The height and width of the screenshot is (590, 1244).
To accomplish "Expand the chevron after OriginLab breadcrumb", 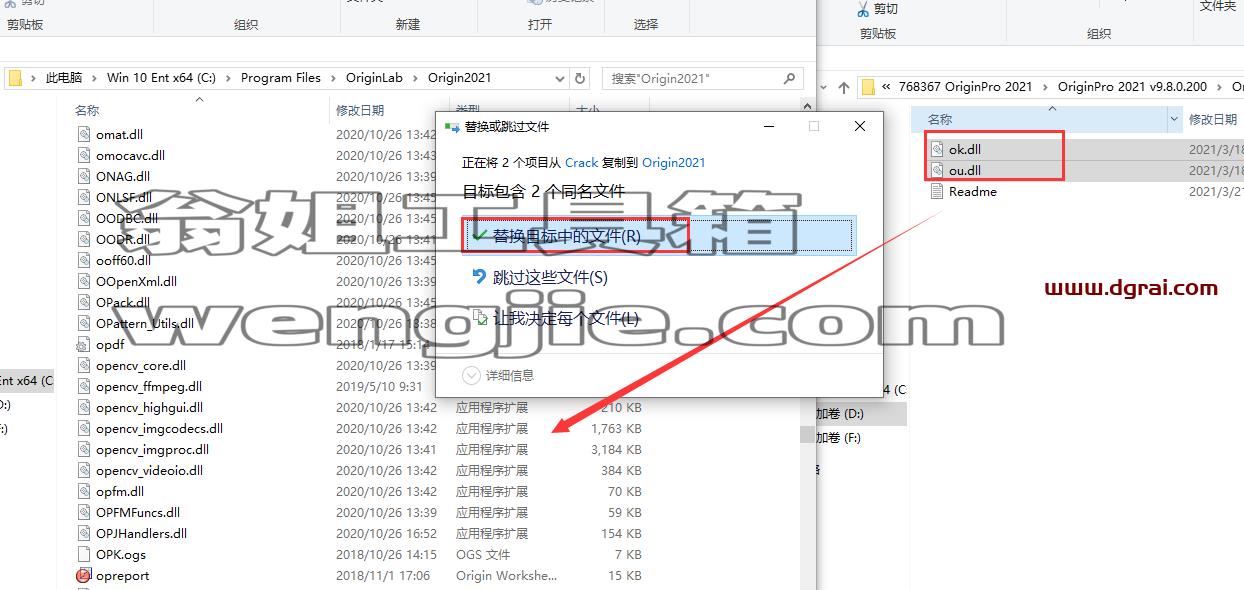I will click(x=415, y=77).
